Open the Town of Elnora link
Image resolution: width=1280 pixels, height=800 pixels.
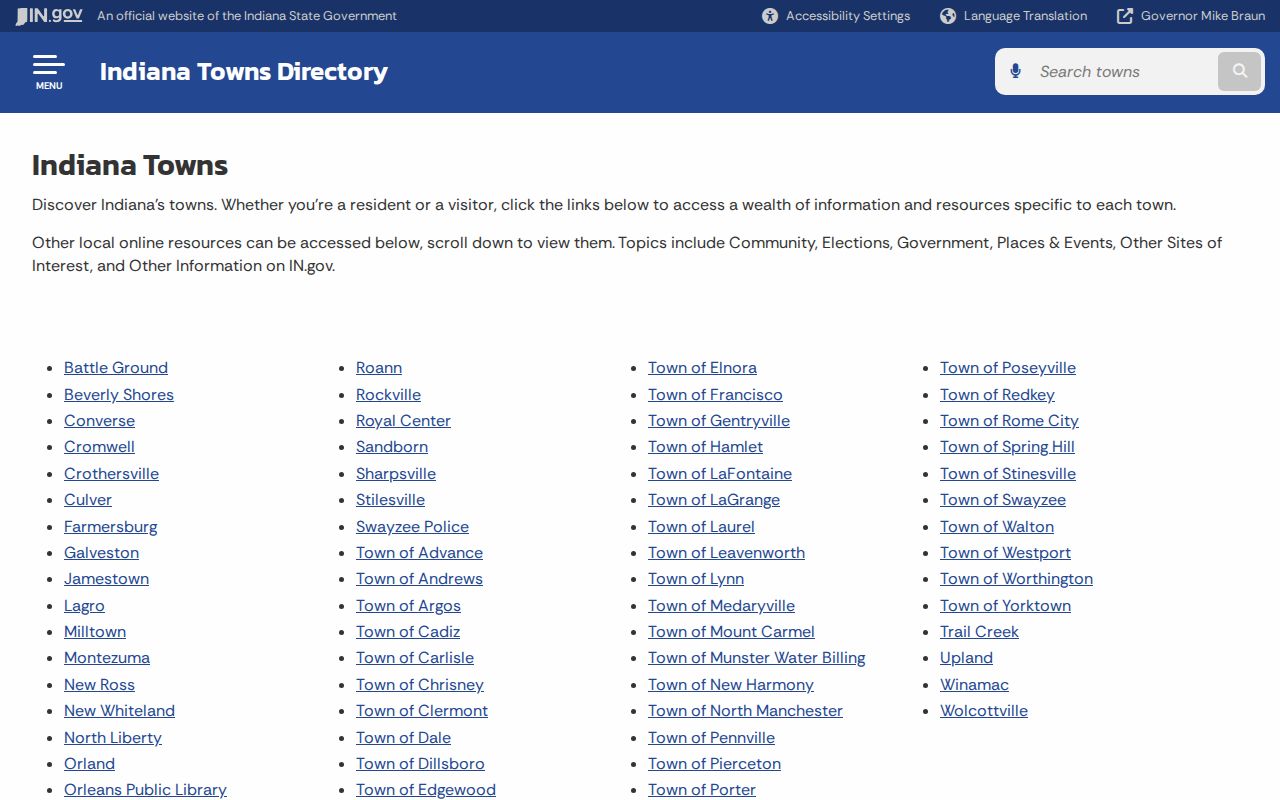tap(702, 368)
